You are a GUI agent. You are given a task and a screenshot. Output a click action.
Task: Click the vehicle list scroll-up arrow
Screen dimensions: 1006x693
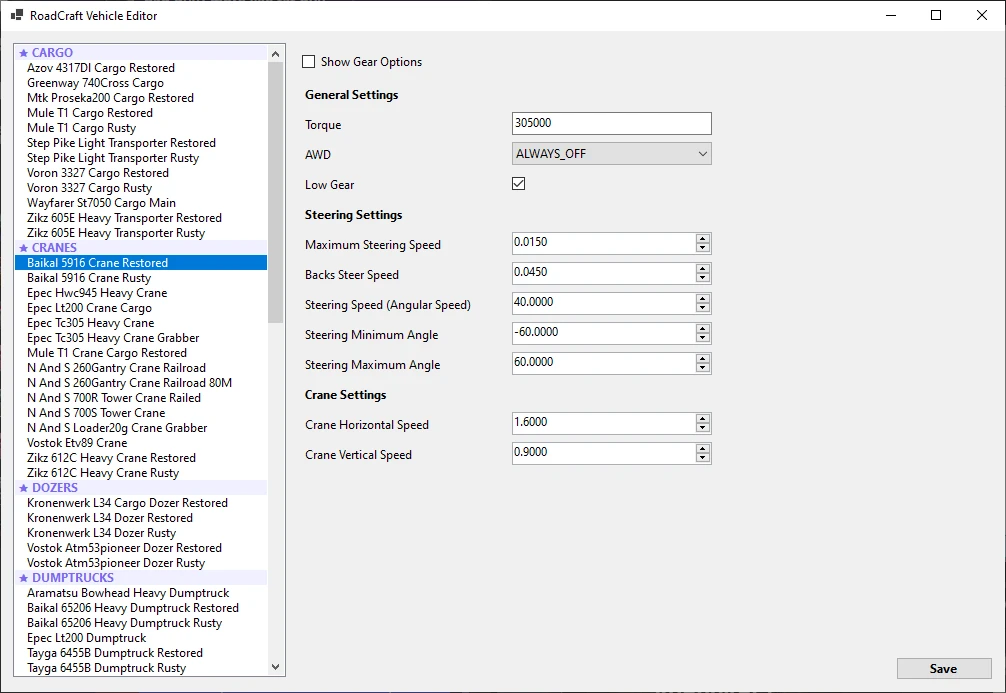[276, 54]
